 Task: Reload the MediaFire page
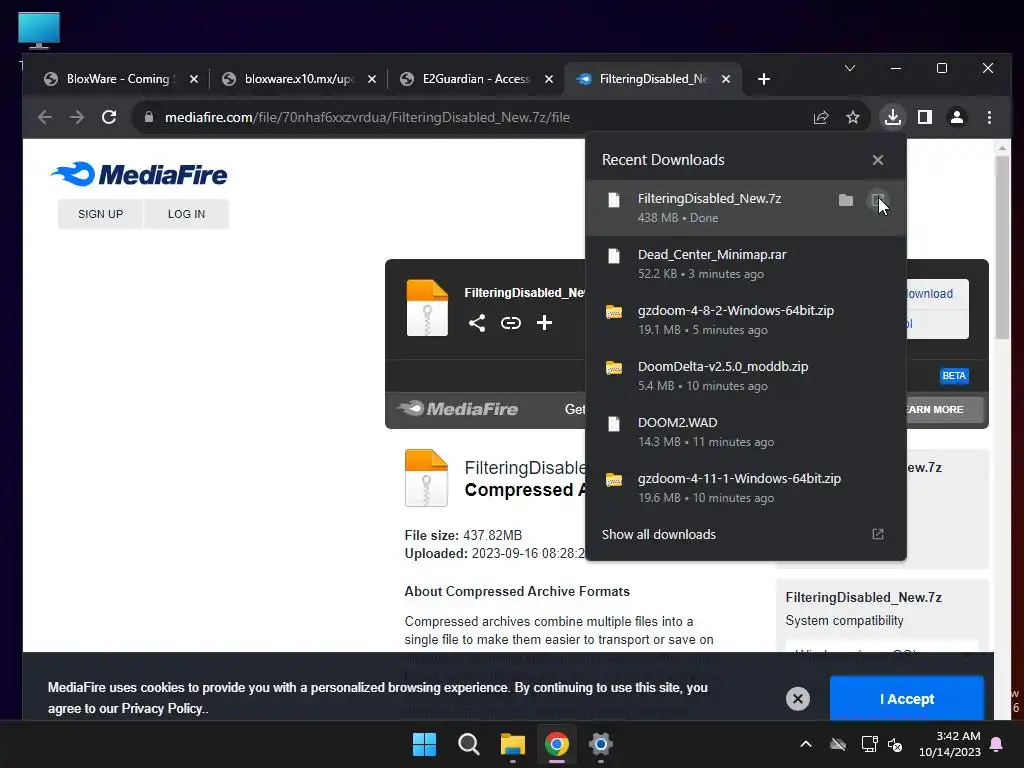tap(109, 118)
